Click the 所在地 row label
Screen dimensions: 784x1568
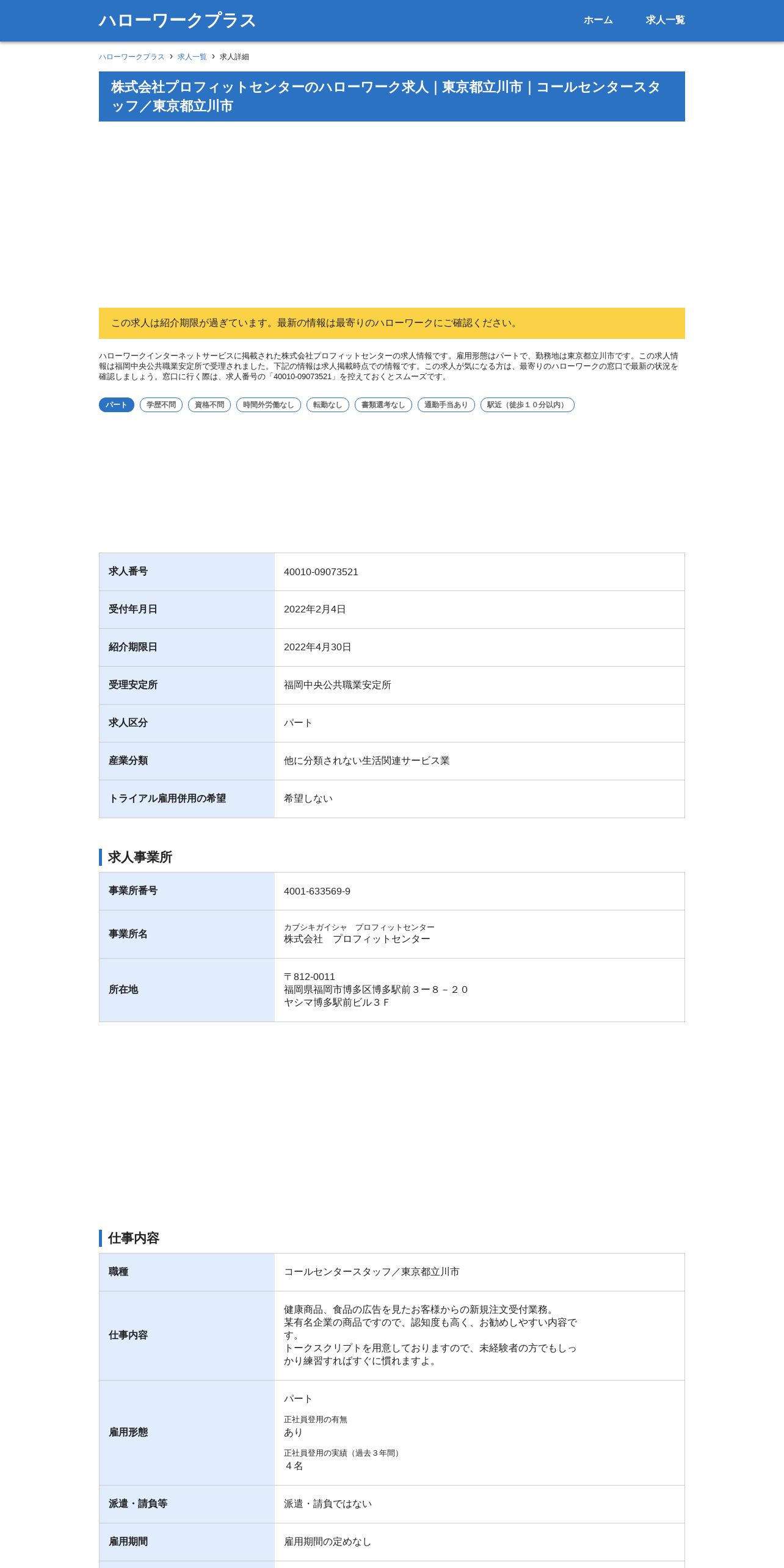123,990
